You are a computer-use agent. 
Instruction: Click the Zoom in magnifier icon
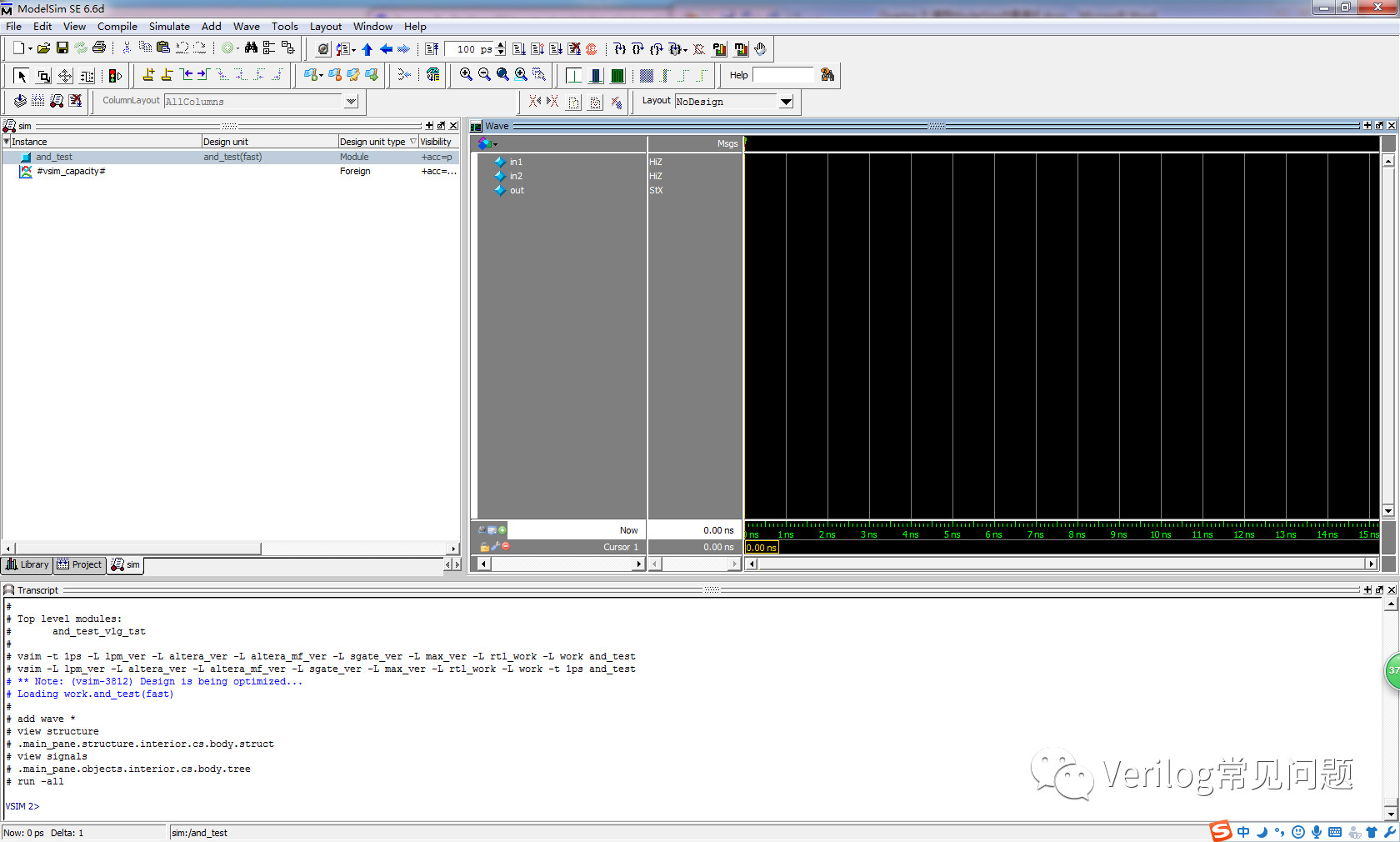(x=466, y=75)
